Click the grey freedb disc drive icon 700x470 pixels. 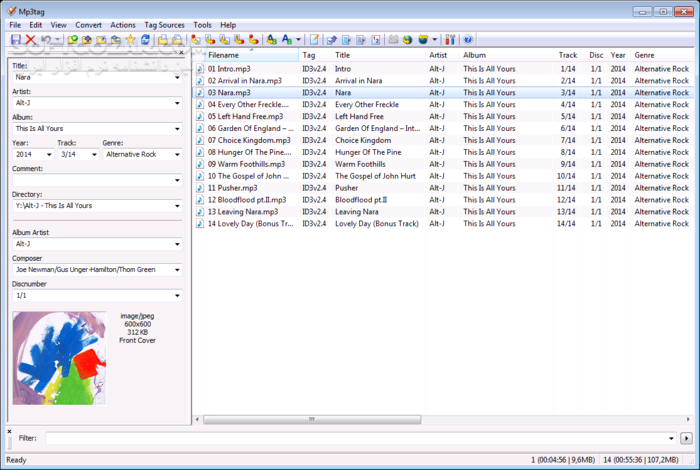point(393,40)
